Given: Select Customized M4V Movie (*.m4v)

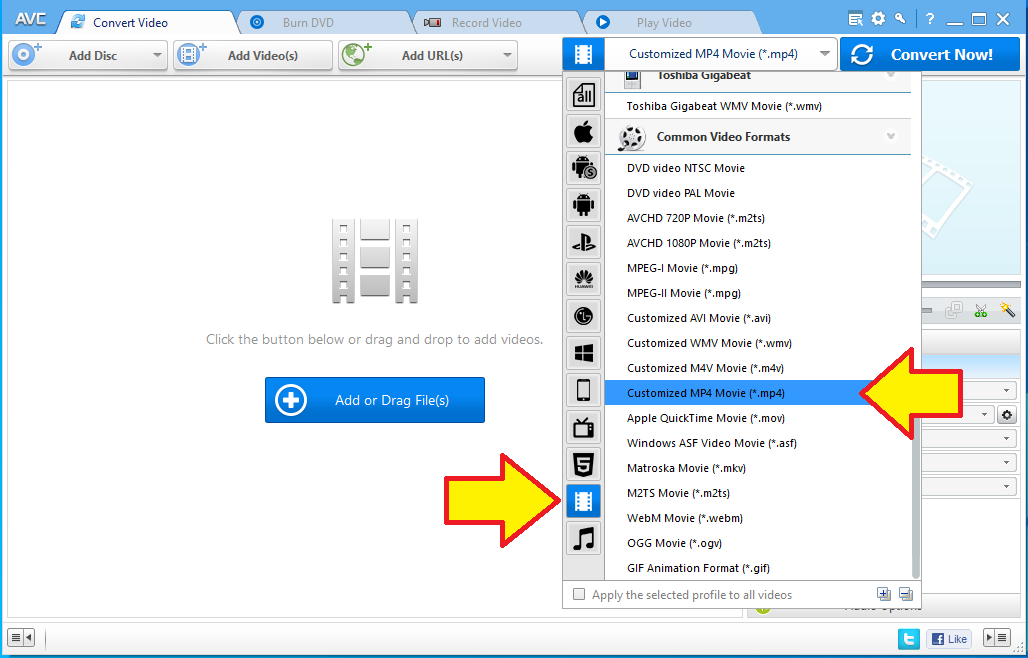Looking at the screenshot, I should (757, 368).
